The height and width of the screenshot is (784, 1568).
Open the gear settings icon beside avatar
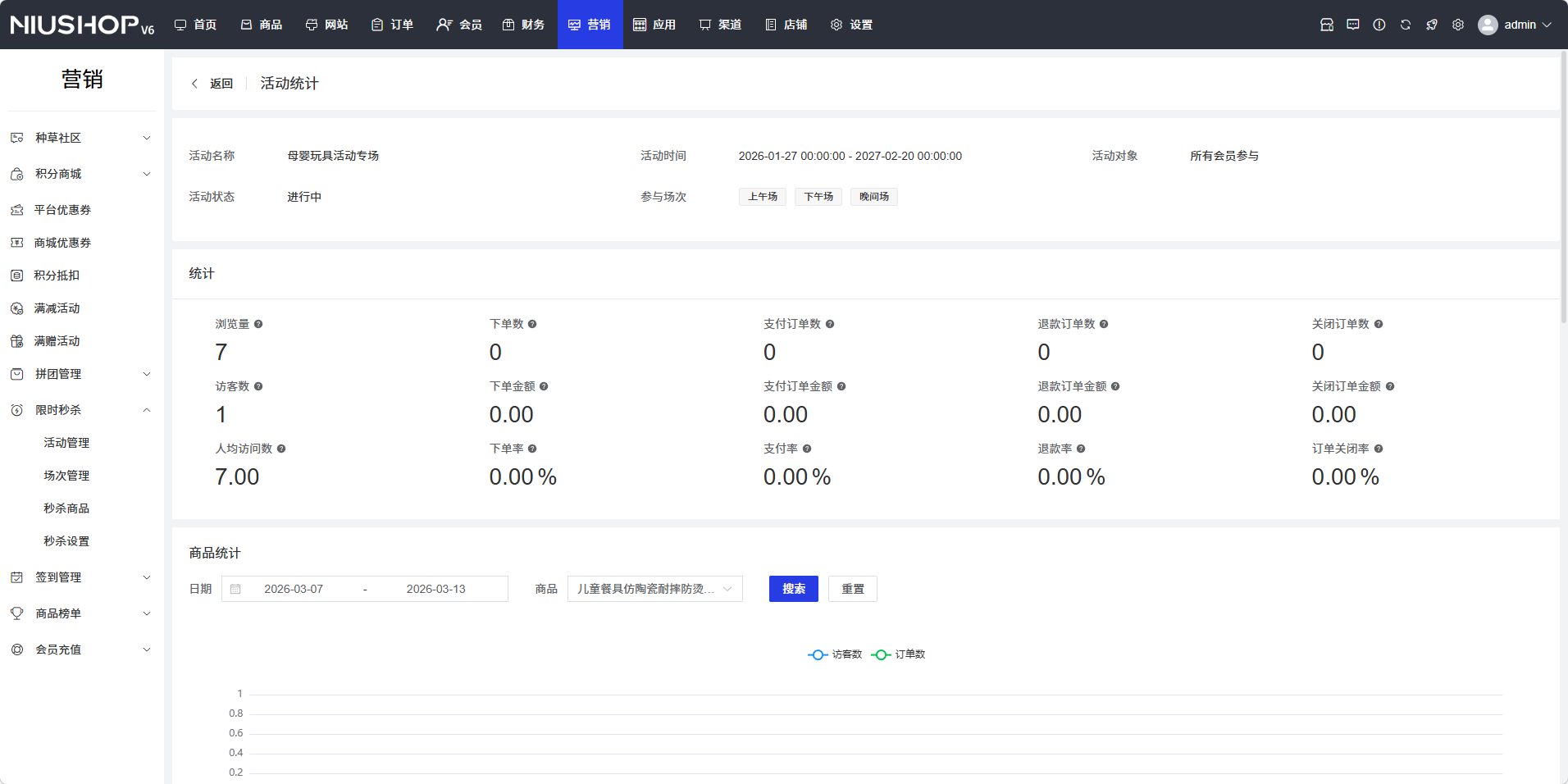(1457, 25)
